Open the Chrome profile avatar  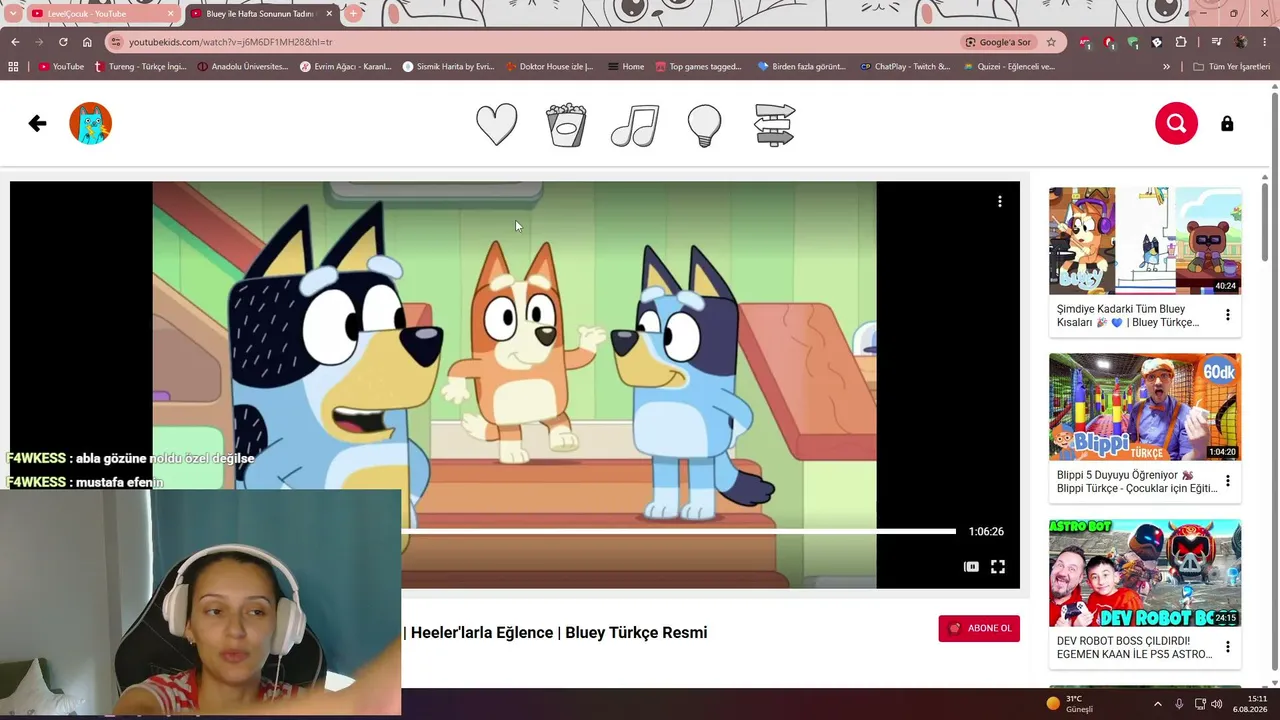click(1240, 42)
